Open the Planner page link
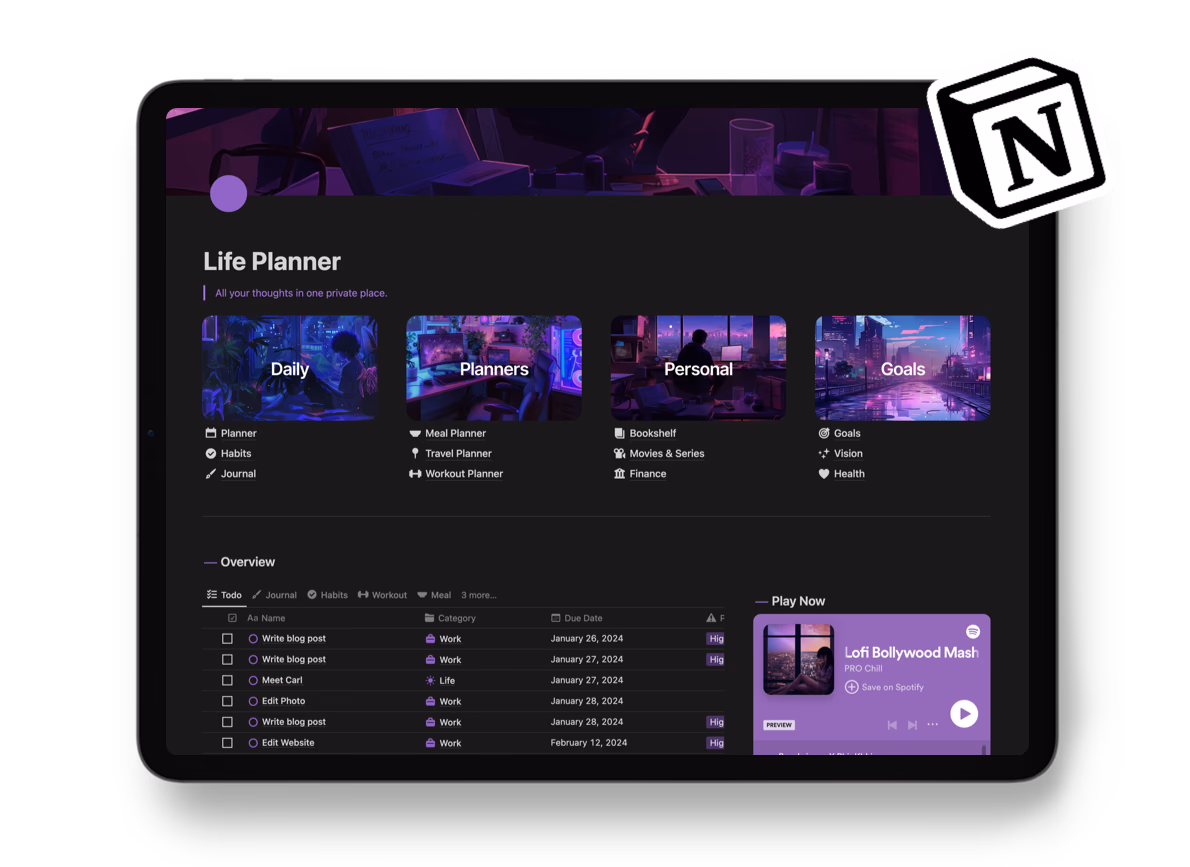The width and height of the screenshot is (1190, 867). point(238,433)
